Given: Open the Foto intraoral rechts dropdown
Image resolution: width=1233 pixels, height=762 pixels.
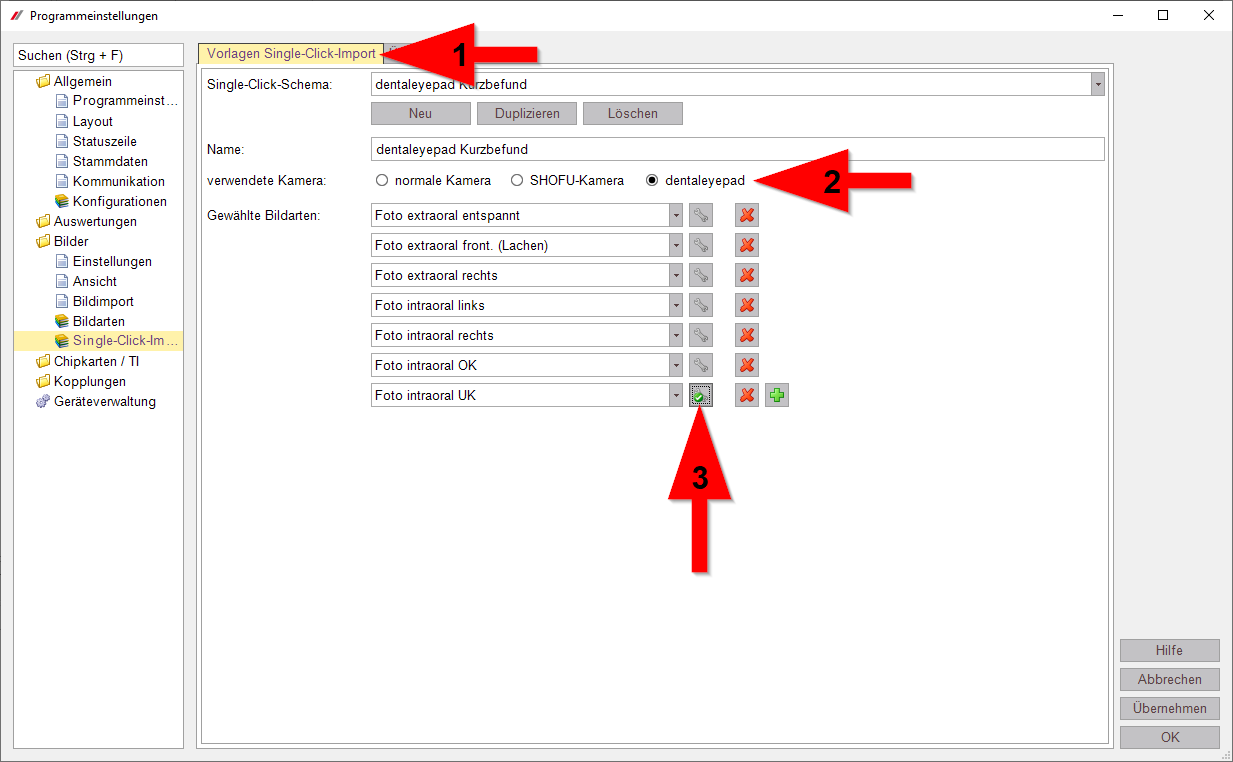Looking at the screenshot, I should pos(676,335).
